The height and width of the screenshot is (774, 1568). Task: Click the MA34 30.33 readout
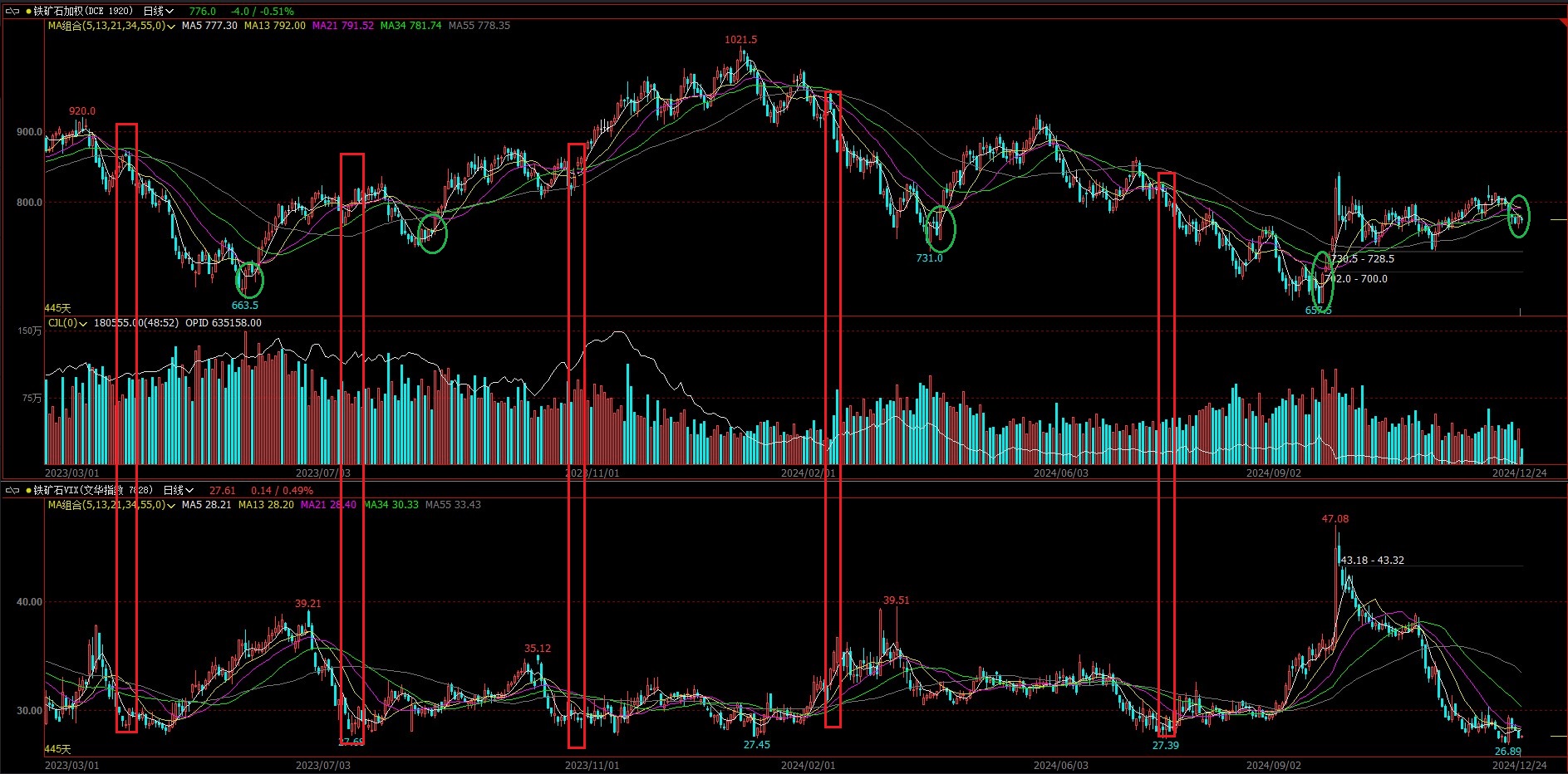[391, 505]
